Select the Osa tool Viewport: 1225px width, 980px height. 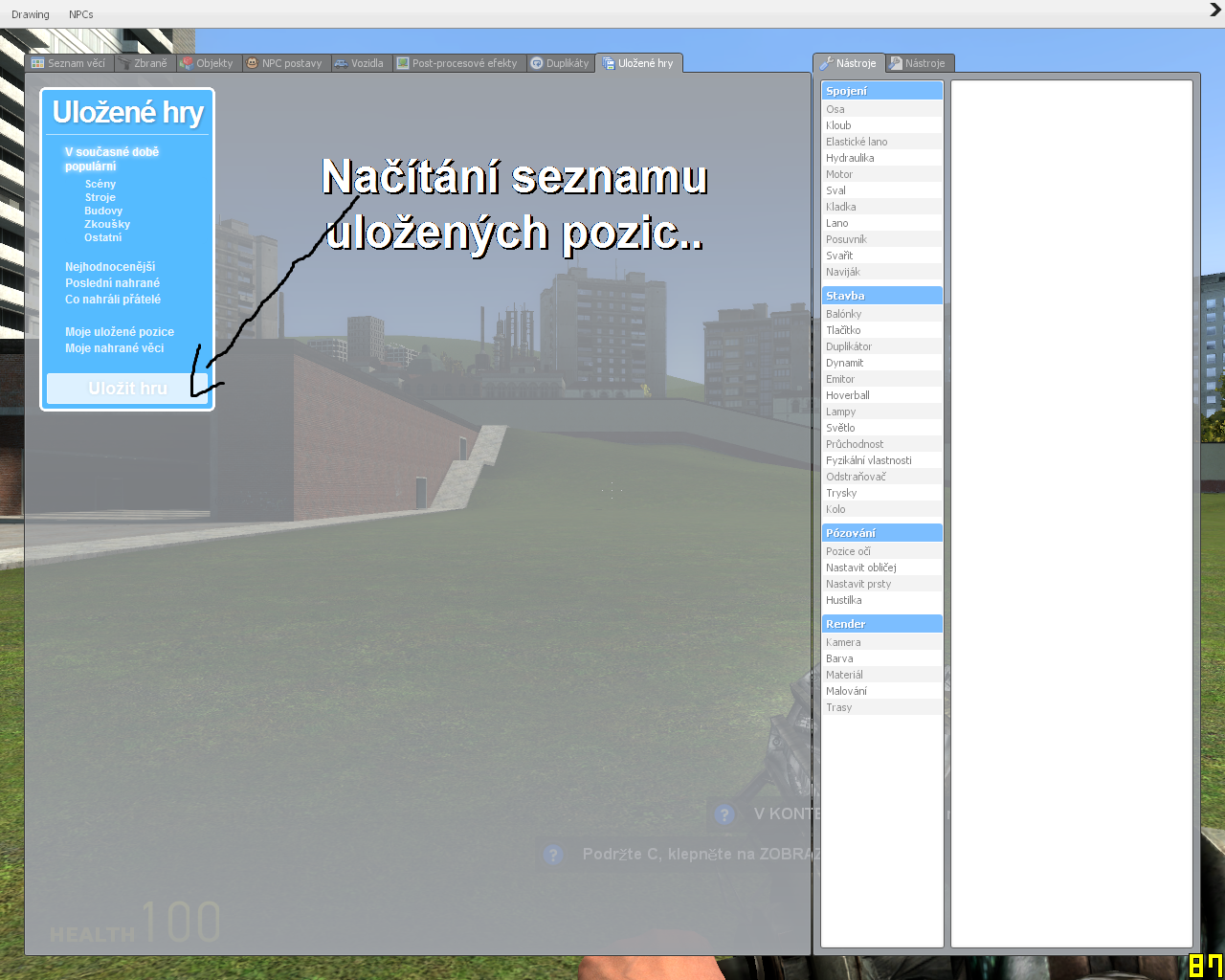pyautogui.click(x=882, y=109)
